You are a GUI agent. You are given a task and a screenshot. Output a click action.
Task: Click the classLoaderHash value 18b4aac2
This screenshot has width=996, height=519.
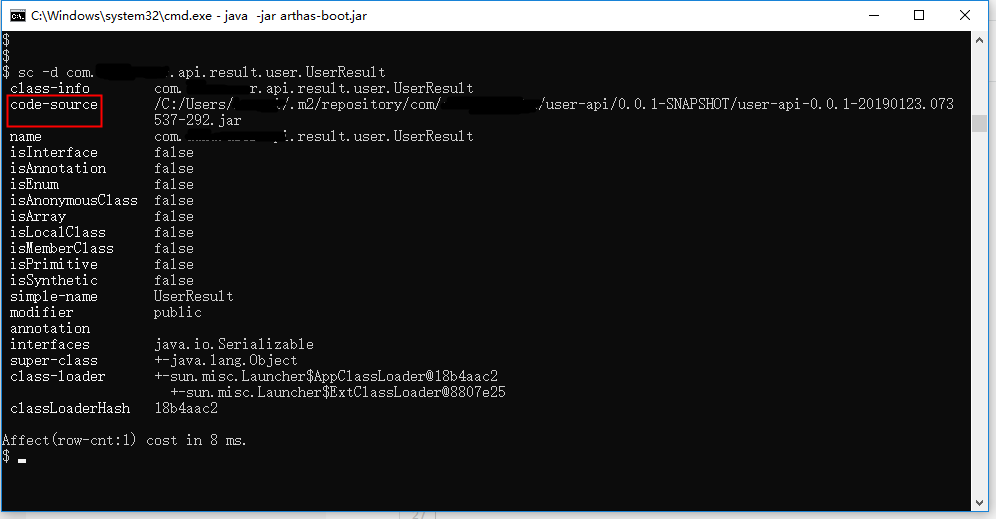tap(186, 408)
